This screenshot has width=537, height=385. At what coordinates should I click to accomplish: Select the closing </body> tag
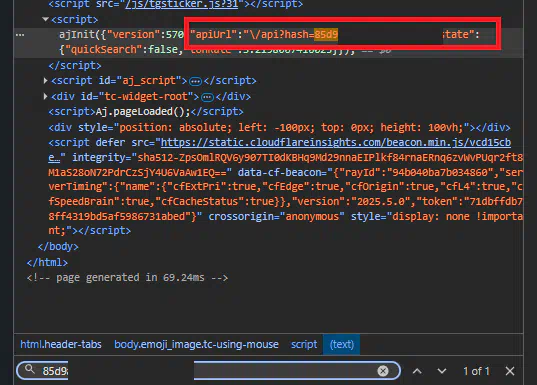(x=58, y=246)
